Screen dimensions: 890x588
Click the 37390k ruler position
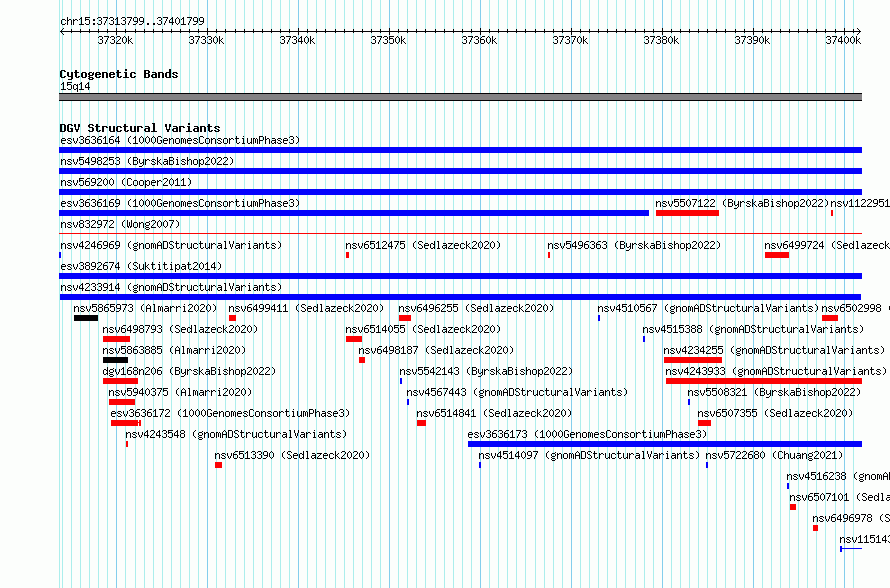point(752,40)
